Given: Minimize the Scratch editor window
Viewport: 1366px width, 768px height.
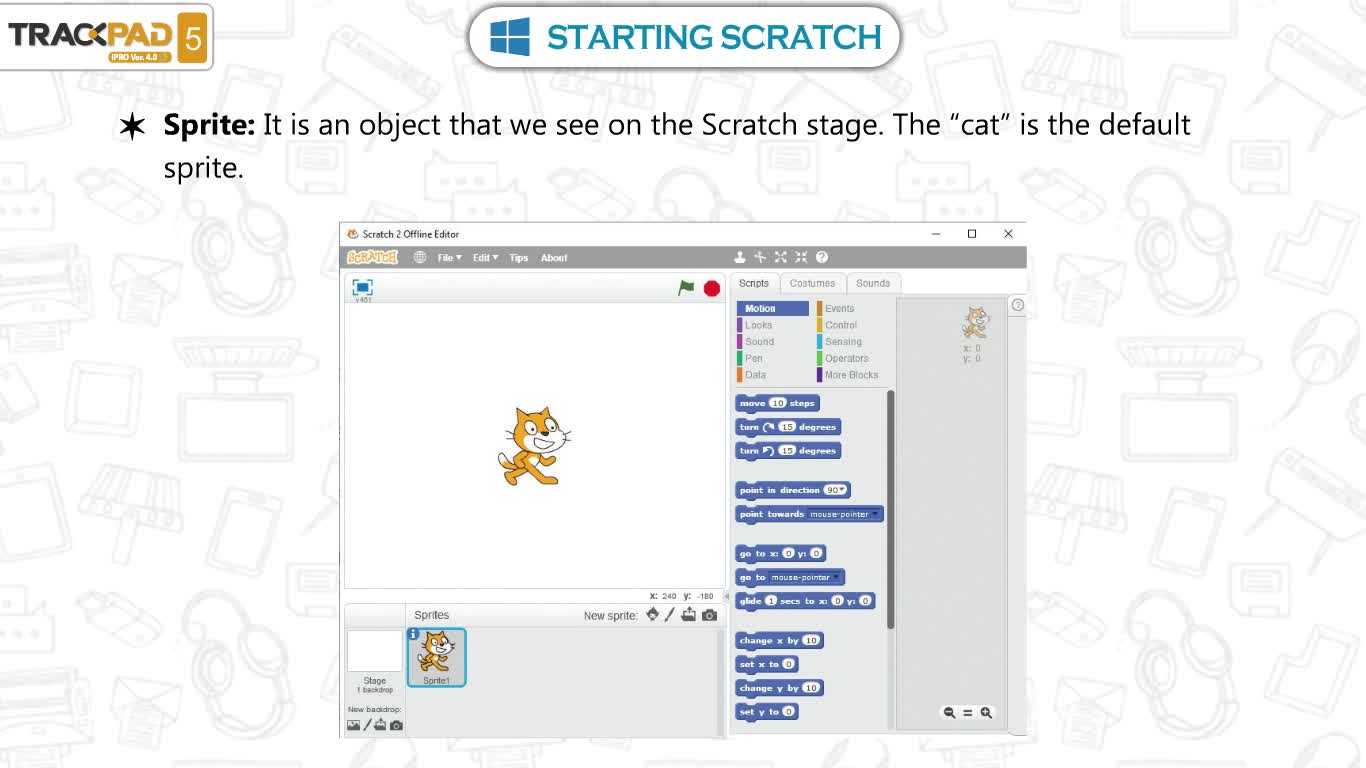Looking at the screenshot, I should [936, 234].
